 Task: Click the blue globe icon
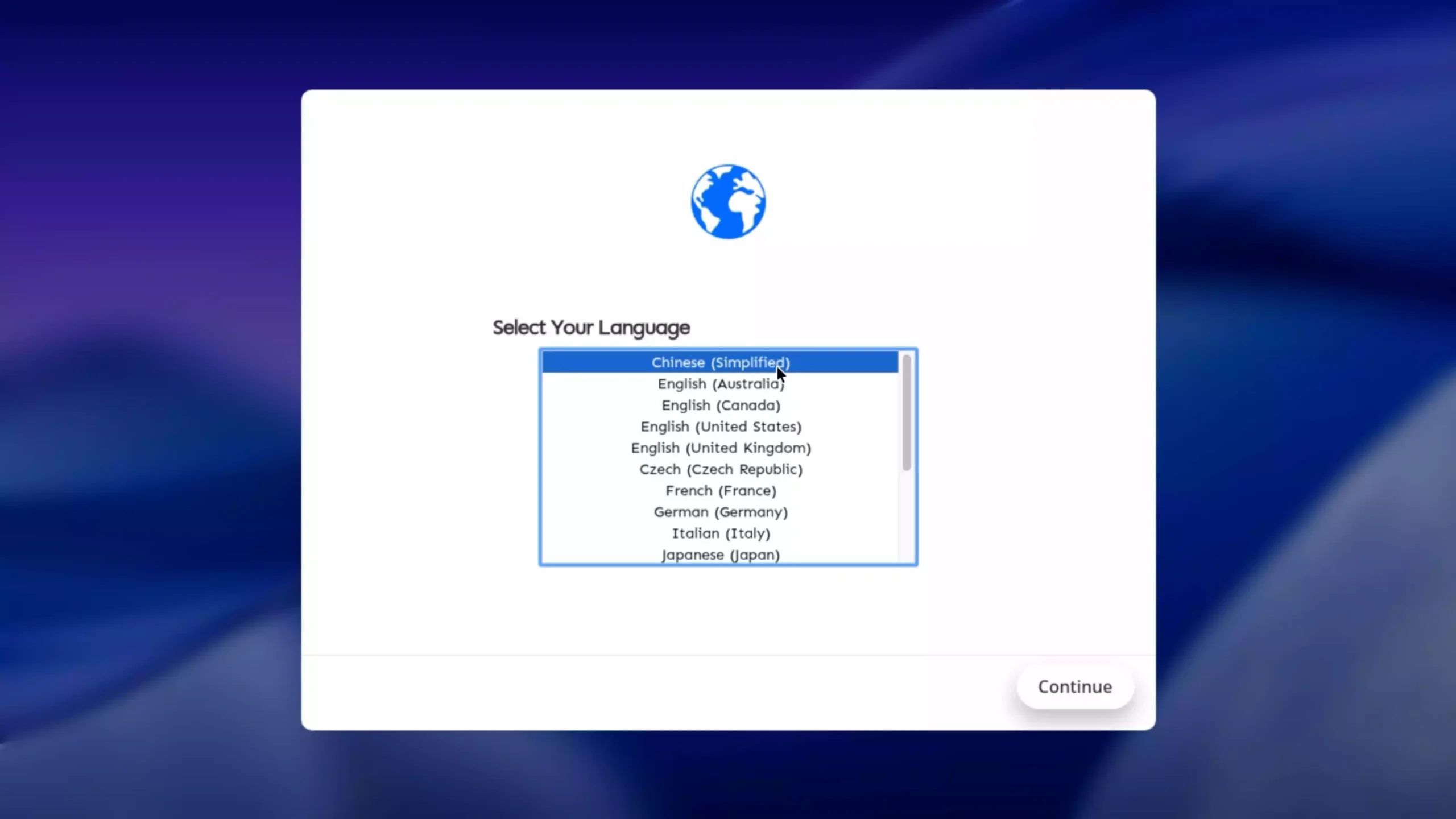728,201
